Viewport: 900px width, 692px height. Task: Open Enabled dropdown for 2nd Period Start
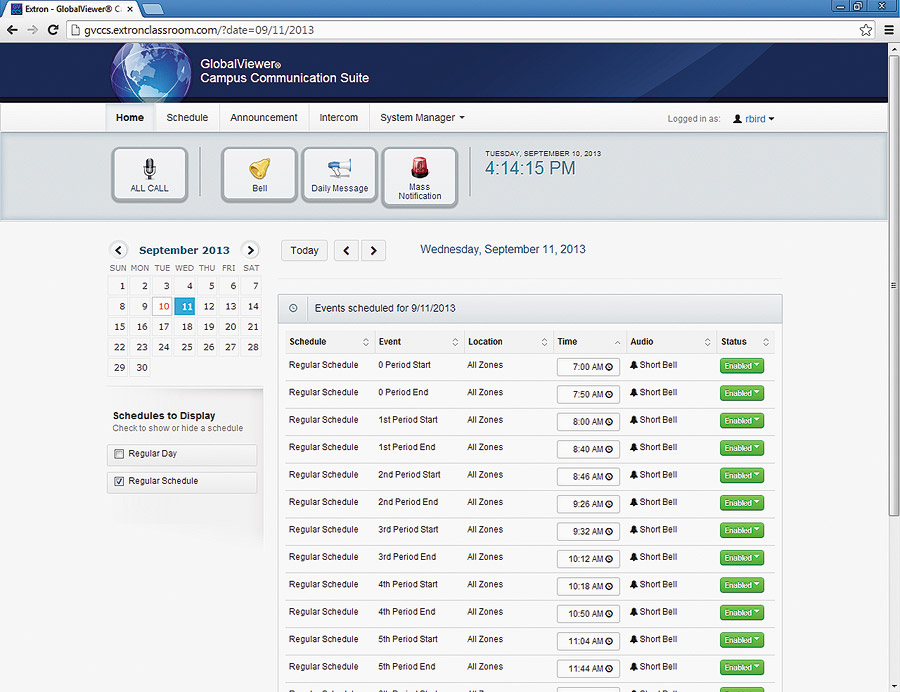click(742, 475)
